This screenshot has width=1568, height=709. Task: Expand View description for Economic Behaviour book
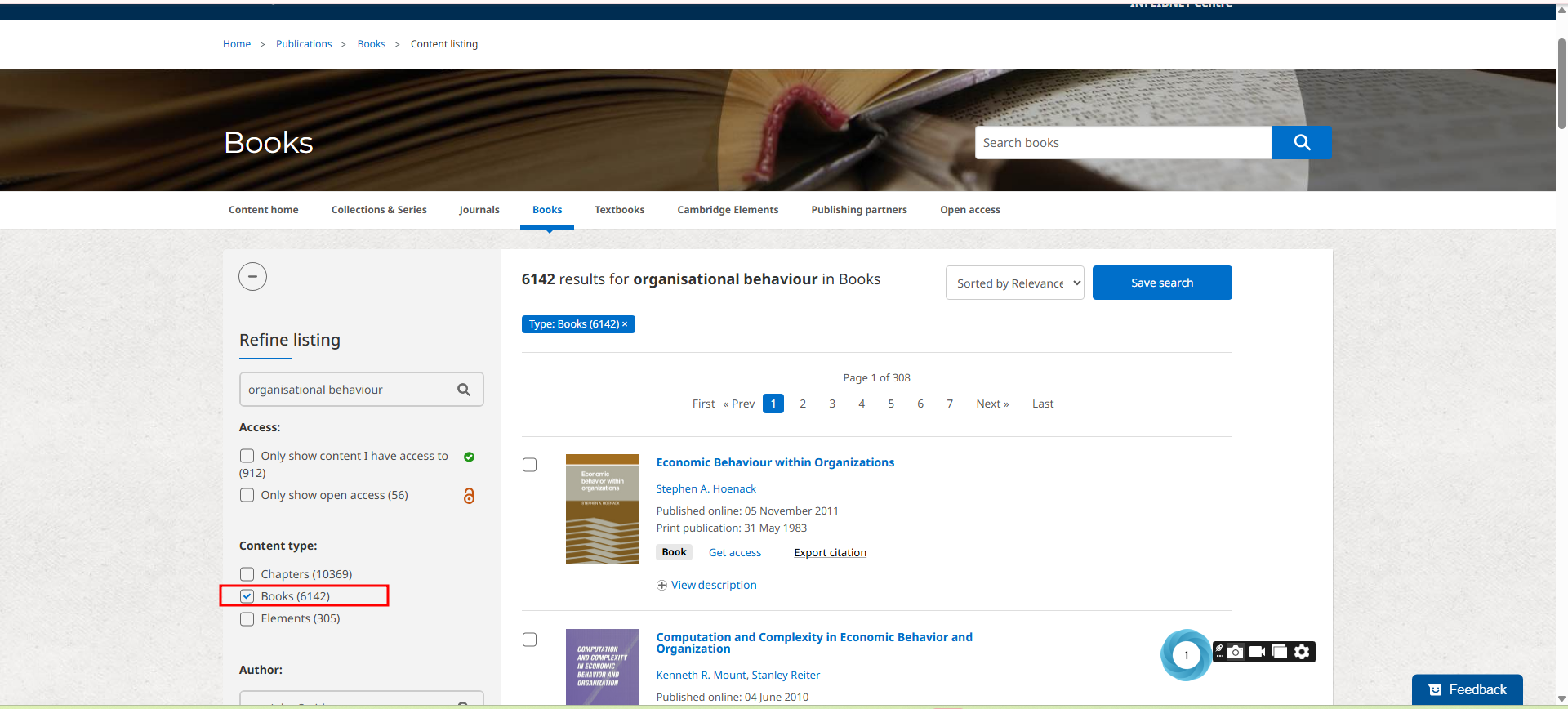click(706, 585)
